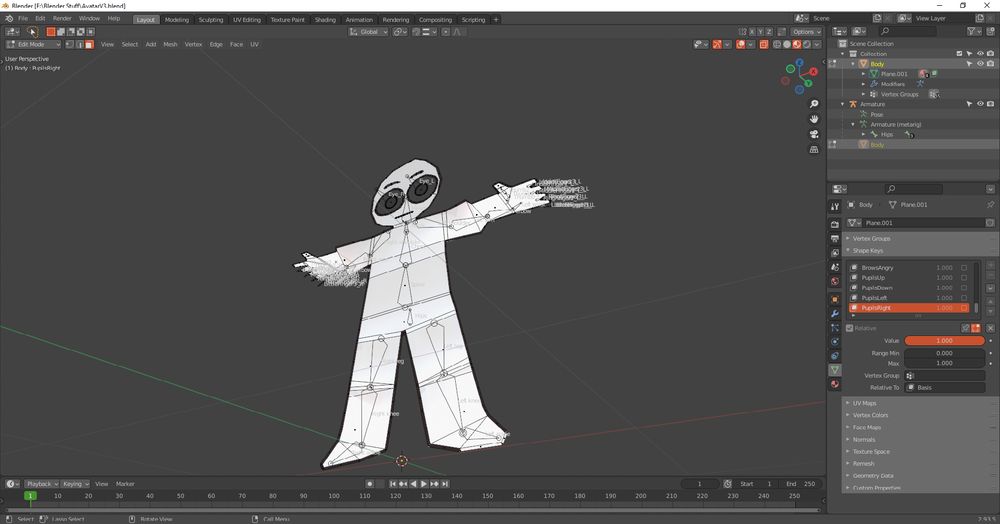Switch to the UV Editing workspace tab

coord(247,20)
